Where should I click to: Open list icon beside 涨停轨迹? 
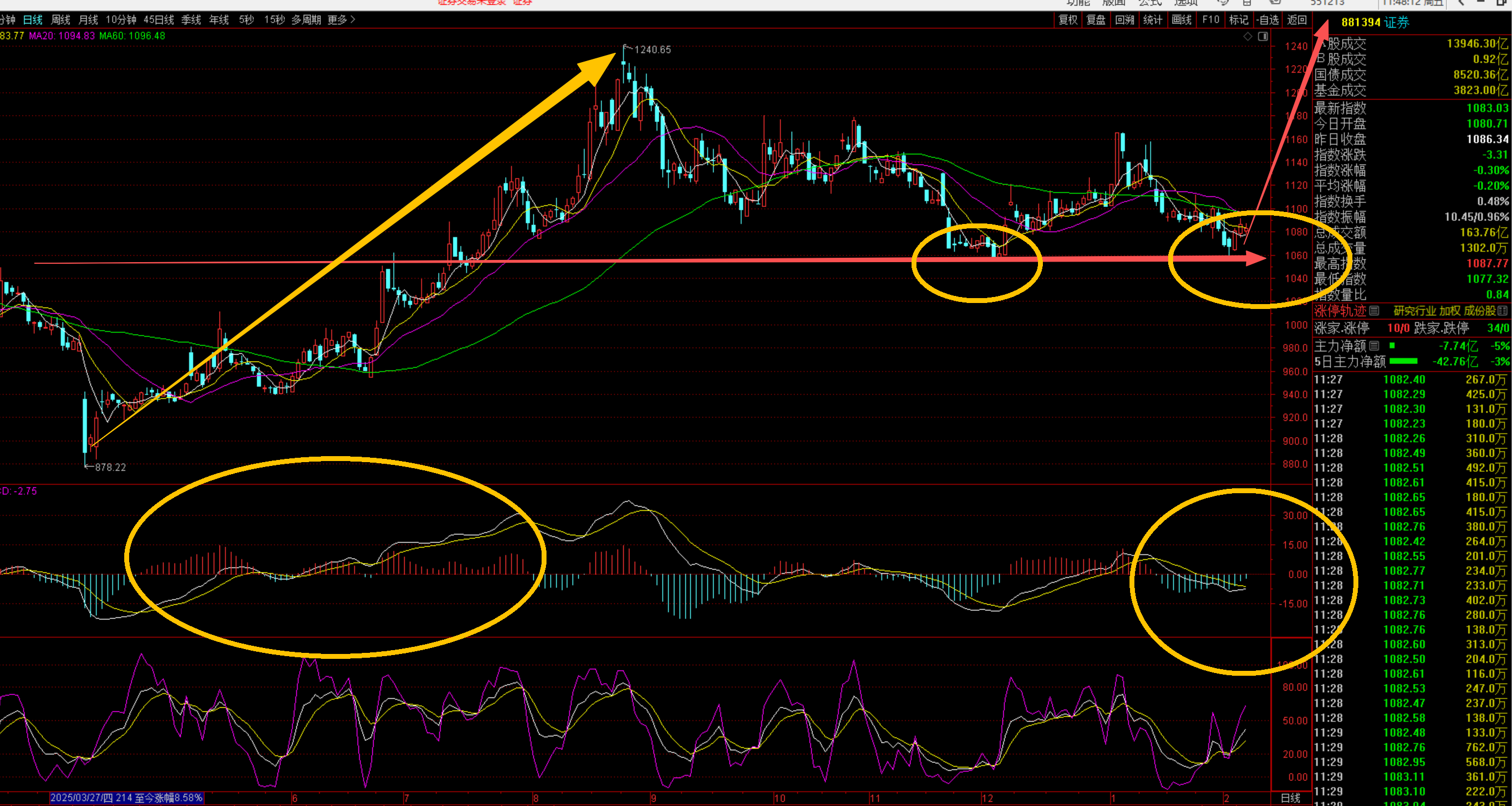point(1374,311)
